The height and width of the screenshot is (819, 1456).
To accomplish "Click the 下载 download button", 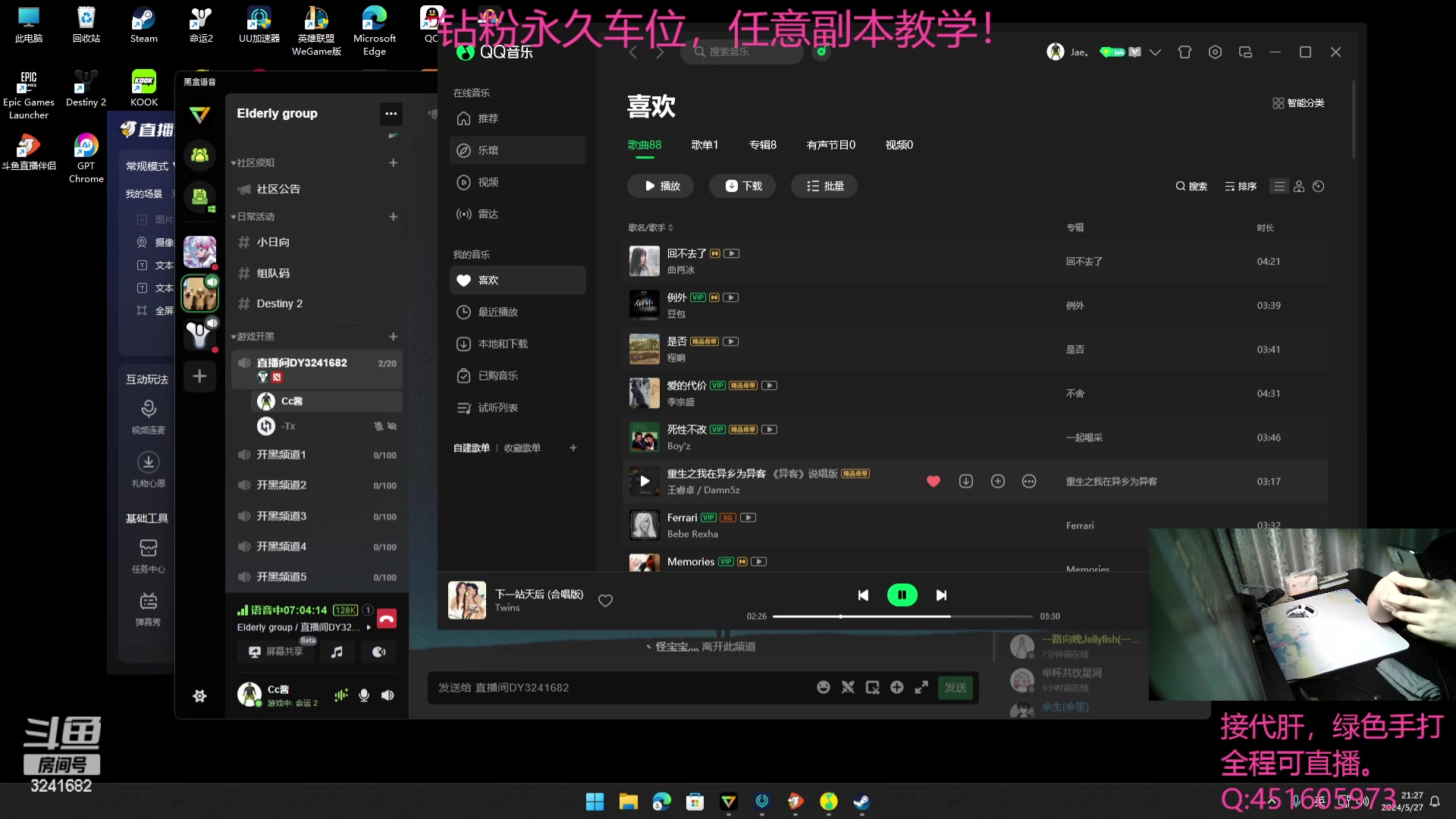I will coord(742,186).
